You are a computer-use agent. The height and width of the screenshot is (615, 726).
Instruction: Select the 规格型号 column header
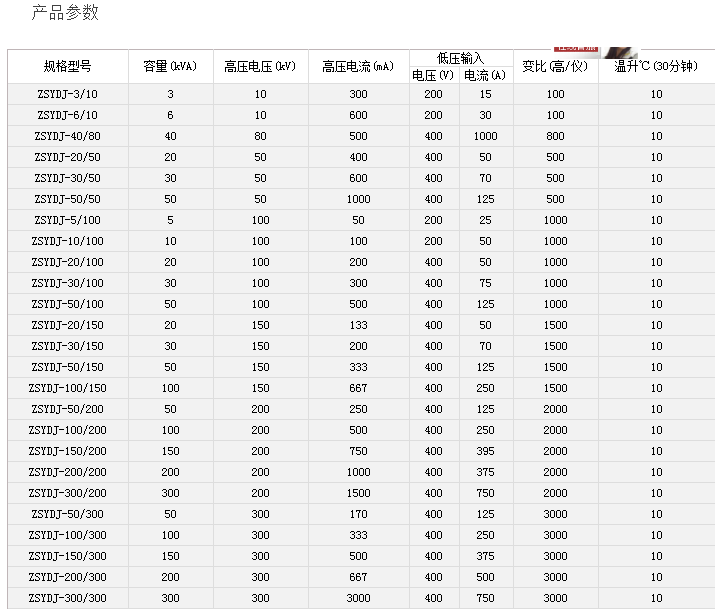click(x=68, y=67)
